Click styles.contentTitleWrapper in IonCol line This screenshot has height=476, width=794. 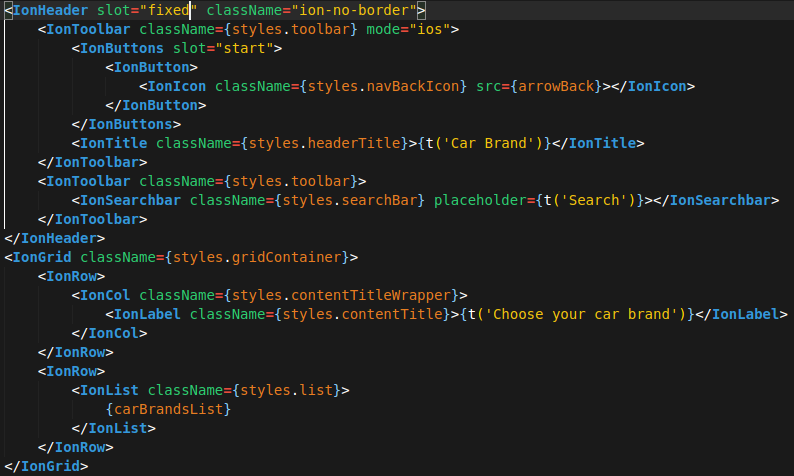coord(341,295)
